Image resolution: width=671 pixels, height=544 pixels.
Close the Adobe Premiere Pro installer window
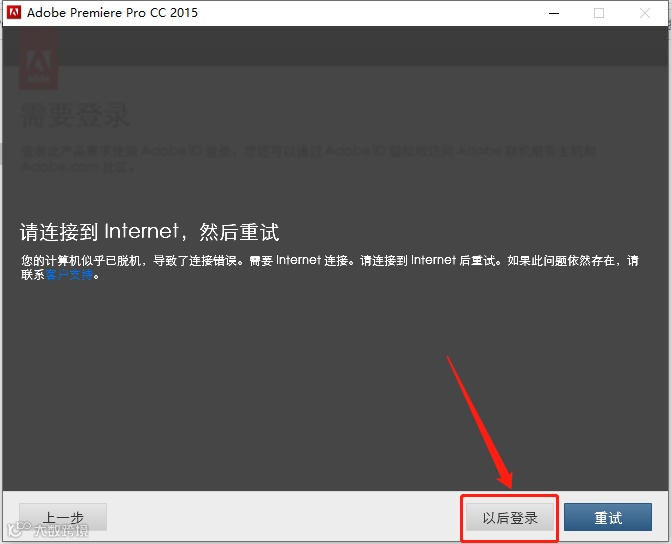coord(644,13)
